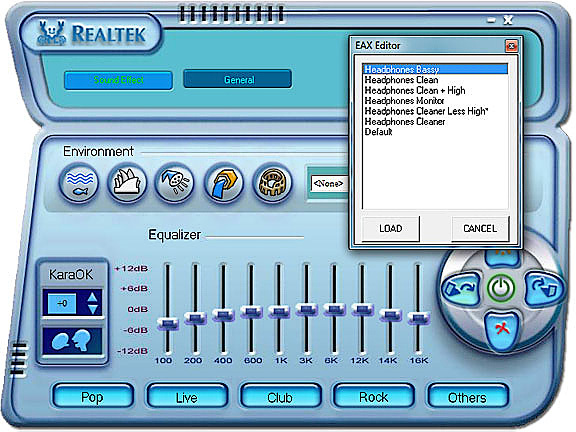Select the colosseum arena environment icon

pyautogui.click(x=272, y=183)
